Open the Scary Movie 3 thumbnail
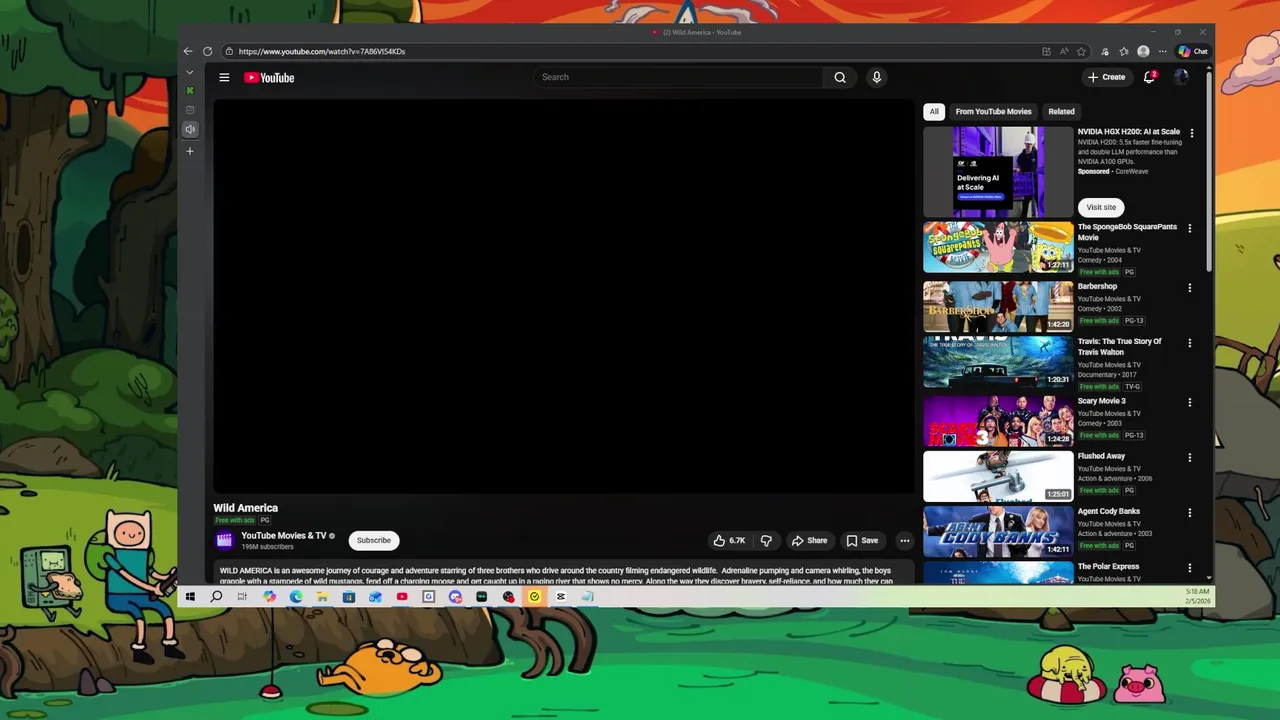This screenshot has width=1280, height=720. 998,421
